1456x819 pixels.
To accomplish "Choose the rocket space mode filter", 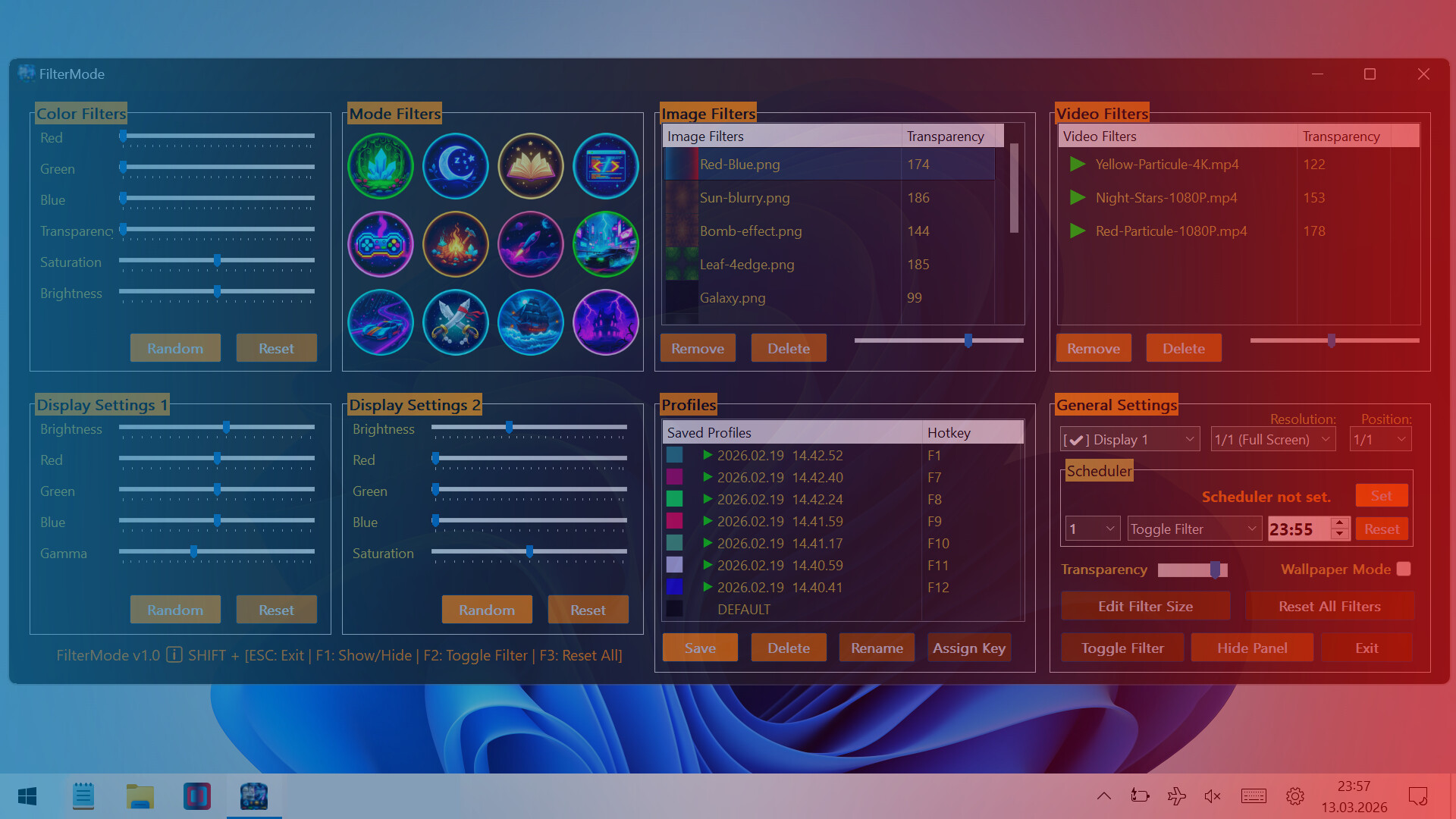I will (x=530, y=244).
